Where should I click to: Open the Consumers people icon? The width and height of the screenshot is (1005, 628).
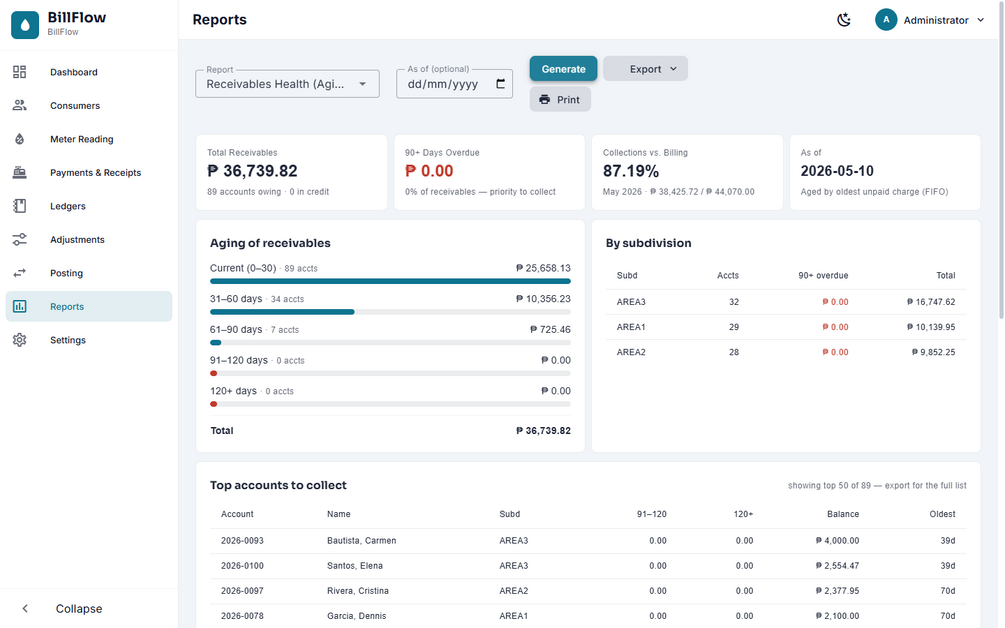pos(20,105)
